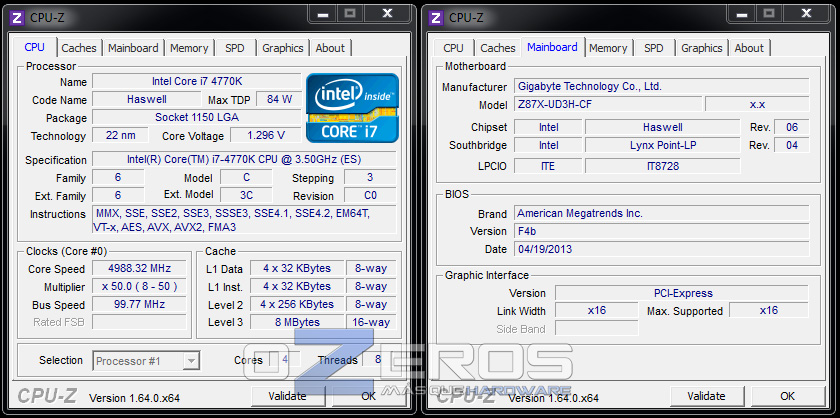The image size is (840, 418).
Task: Click the Stepping 3 value
Action: tap(370, 177)
